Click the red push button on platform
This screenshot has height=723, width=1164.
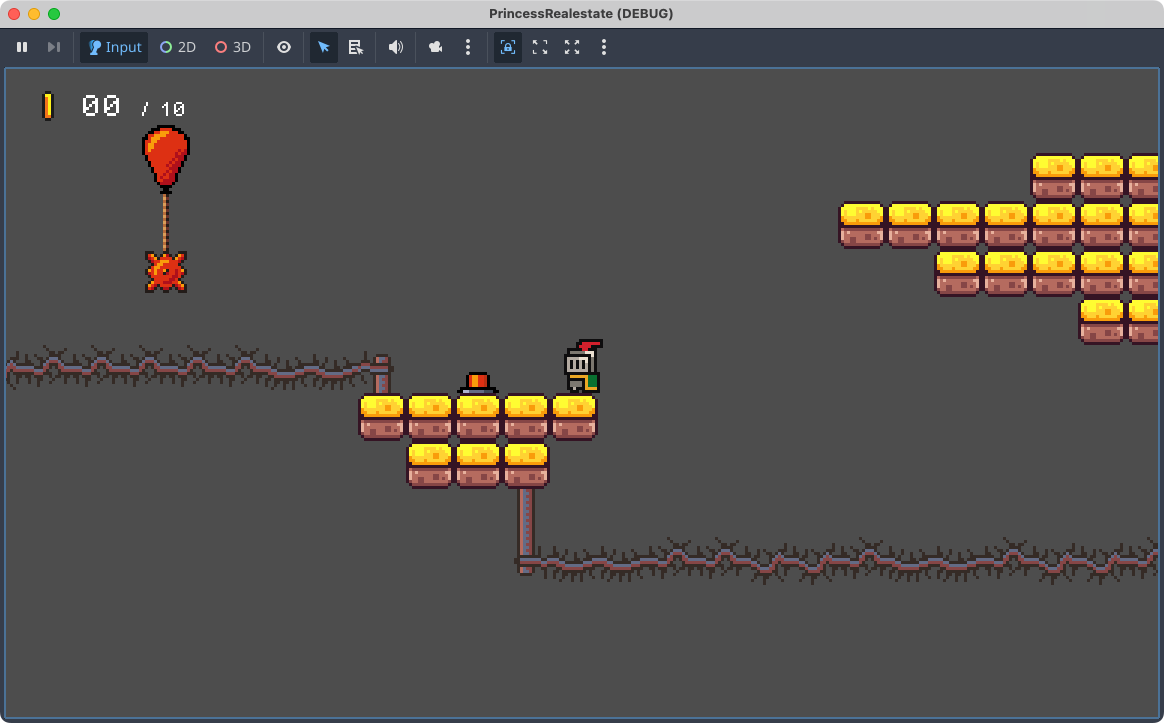tap(478, 383)
